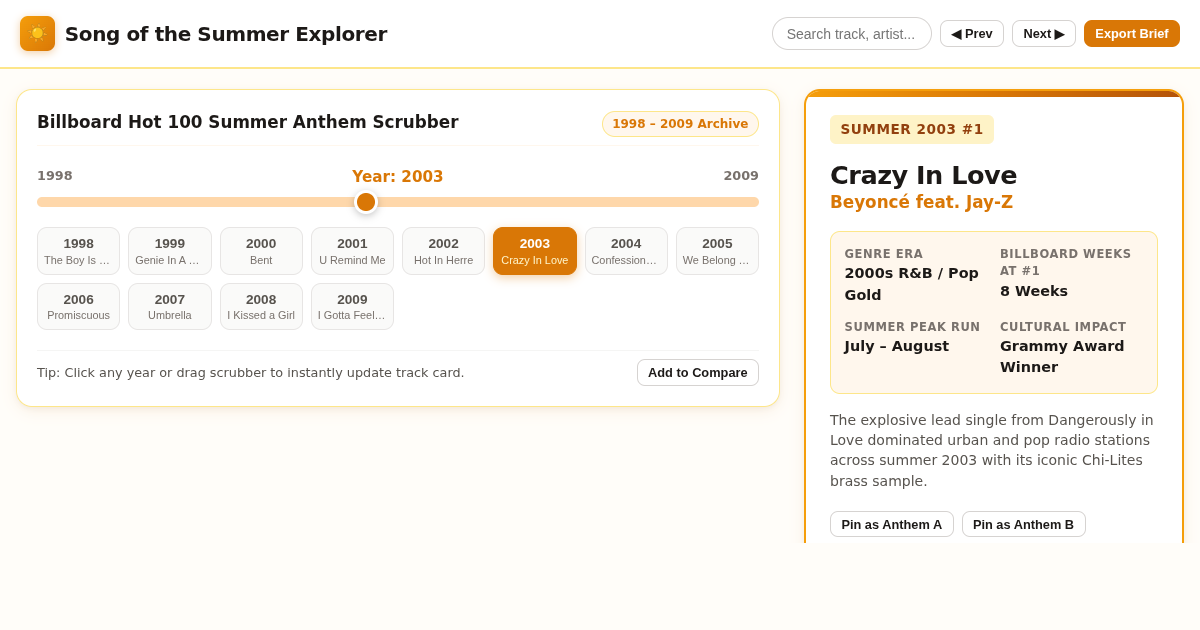Pick the 2008 I Kissed a Girl chip
Screen dimensions: 1200x630
[261, 307]
